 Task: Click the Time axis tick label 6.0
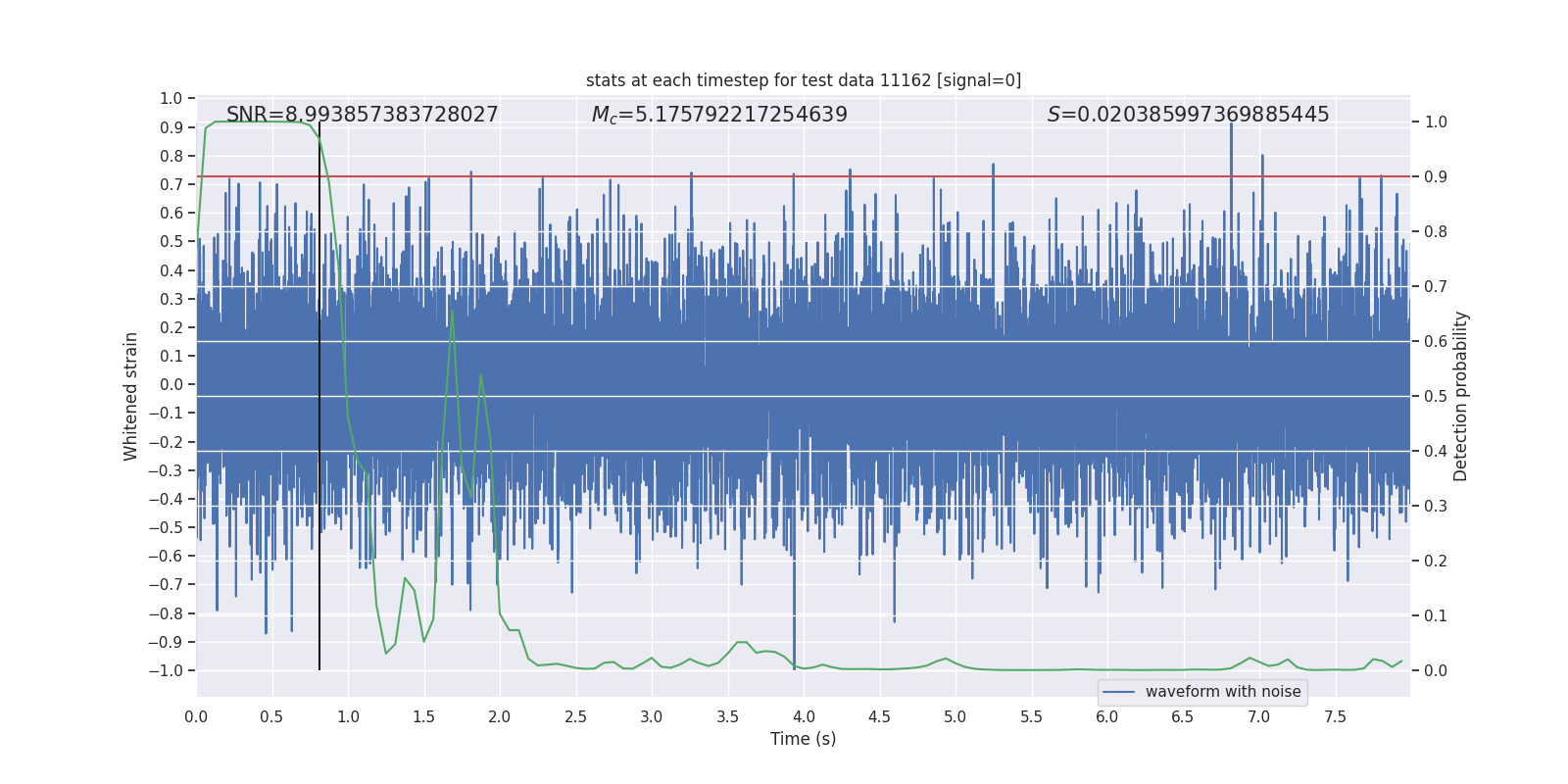[x=1107, y=717]
